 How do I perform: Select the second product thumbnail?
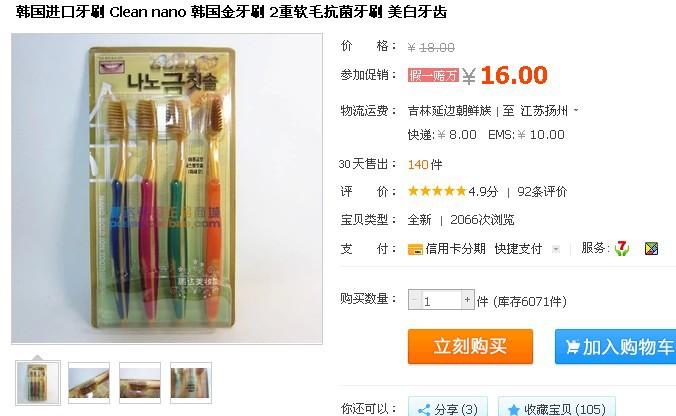[89, 383]
